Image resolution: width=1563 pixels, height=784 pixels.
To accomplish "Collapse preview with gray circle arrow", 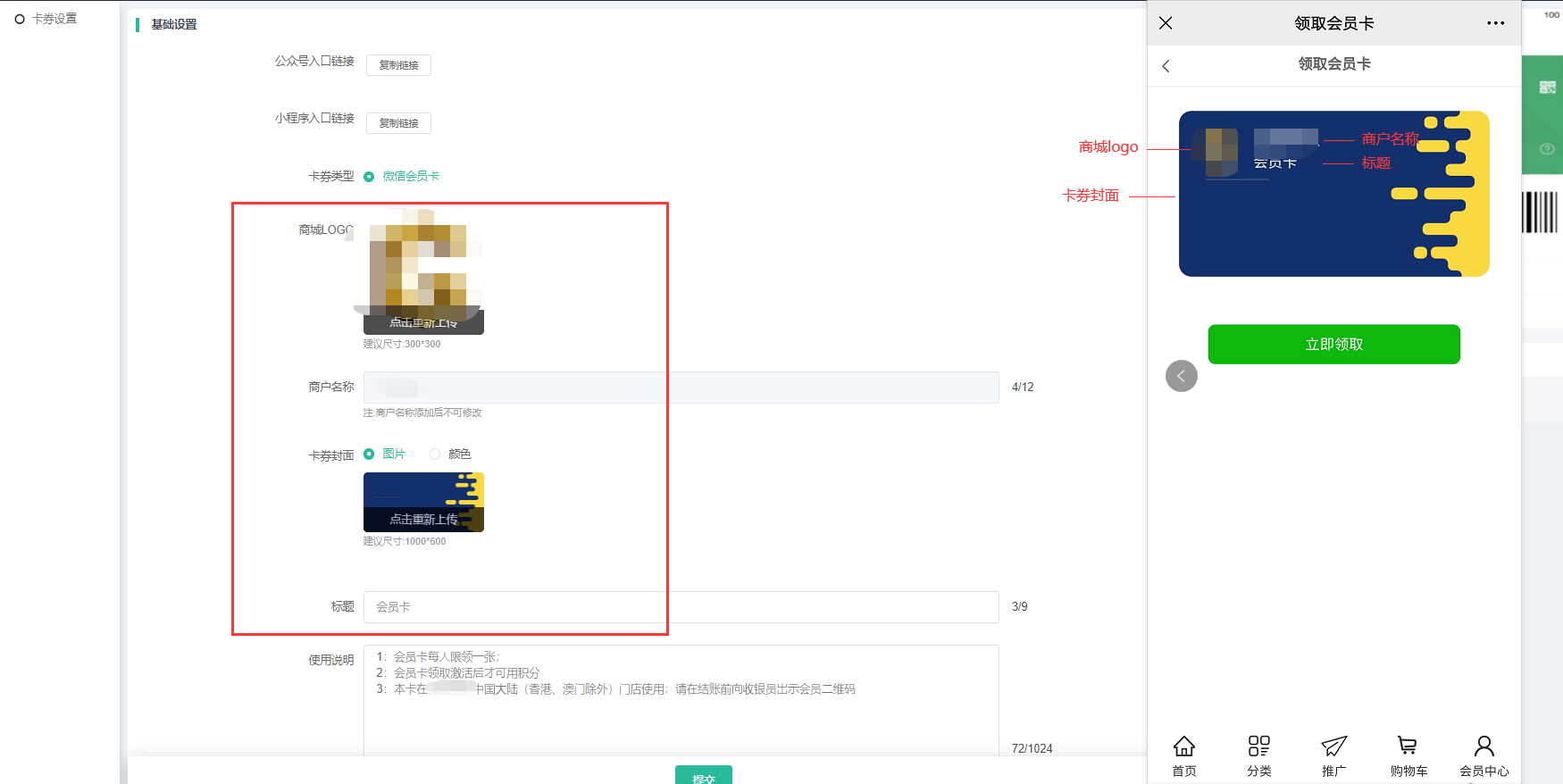I will 1181,376.
